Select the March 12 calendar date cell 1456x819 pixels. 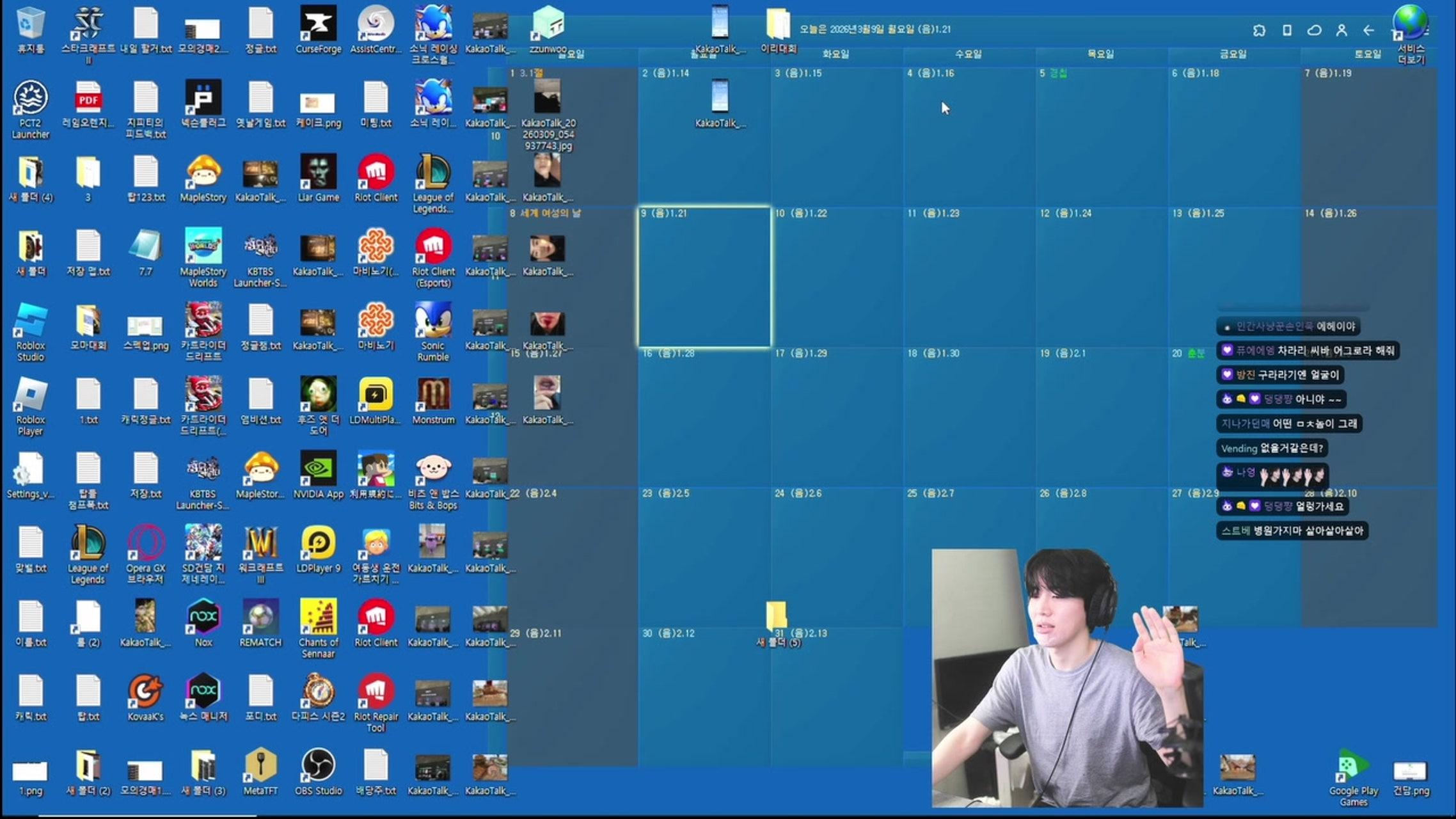click(x=1101, y=276)
